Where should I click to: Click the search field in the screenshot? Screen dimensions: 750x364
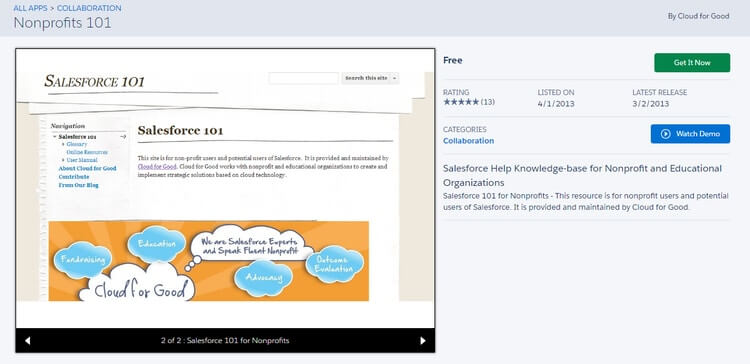[x=303, y=78]
